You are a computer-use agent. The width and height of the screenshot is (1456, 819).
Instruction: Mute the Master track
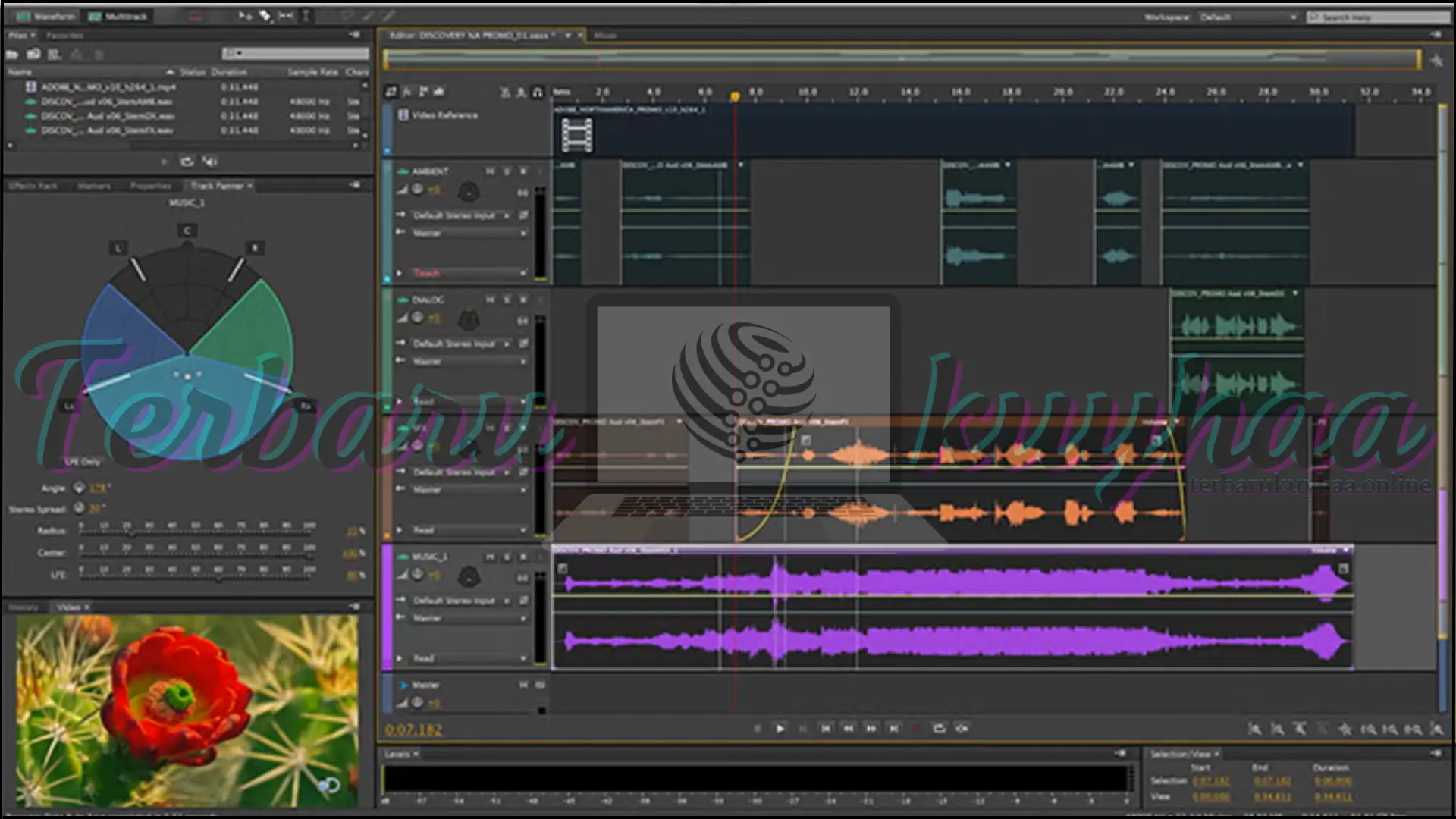click(523, 685)
